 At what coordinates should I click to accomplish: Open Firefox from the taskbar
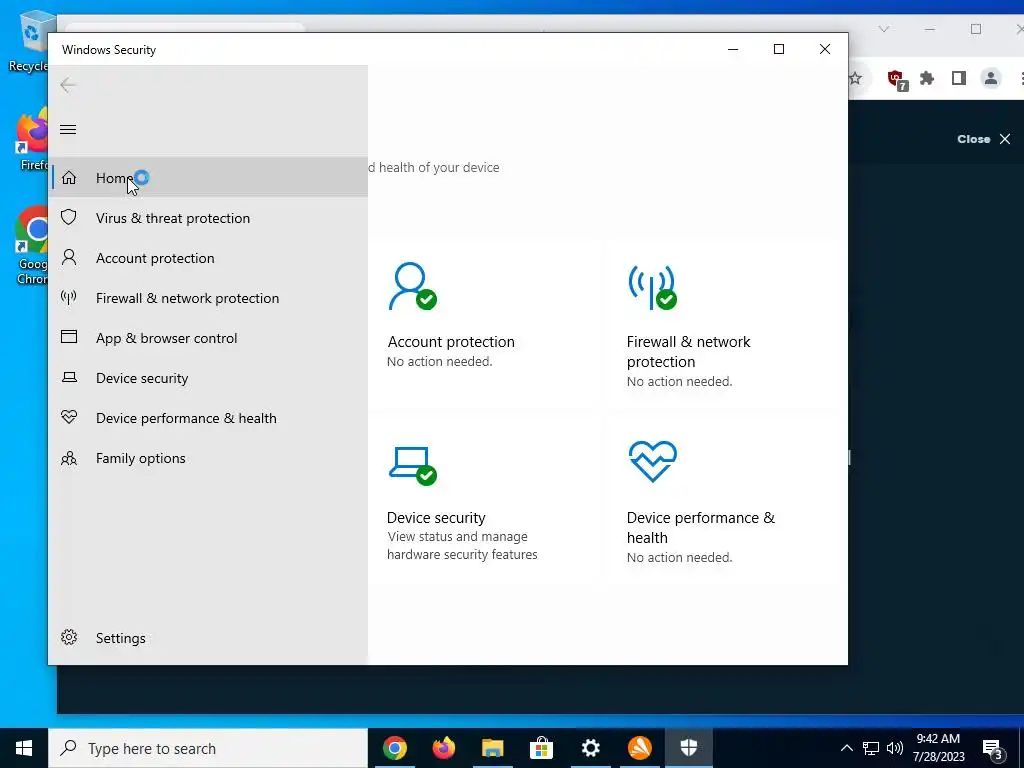443,748
